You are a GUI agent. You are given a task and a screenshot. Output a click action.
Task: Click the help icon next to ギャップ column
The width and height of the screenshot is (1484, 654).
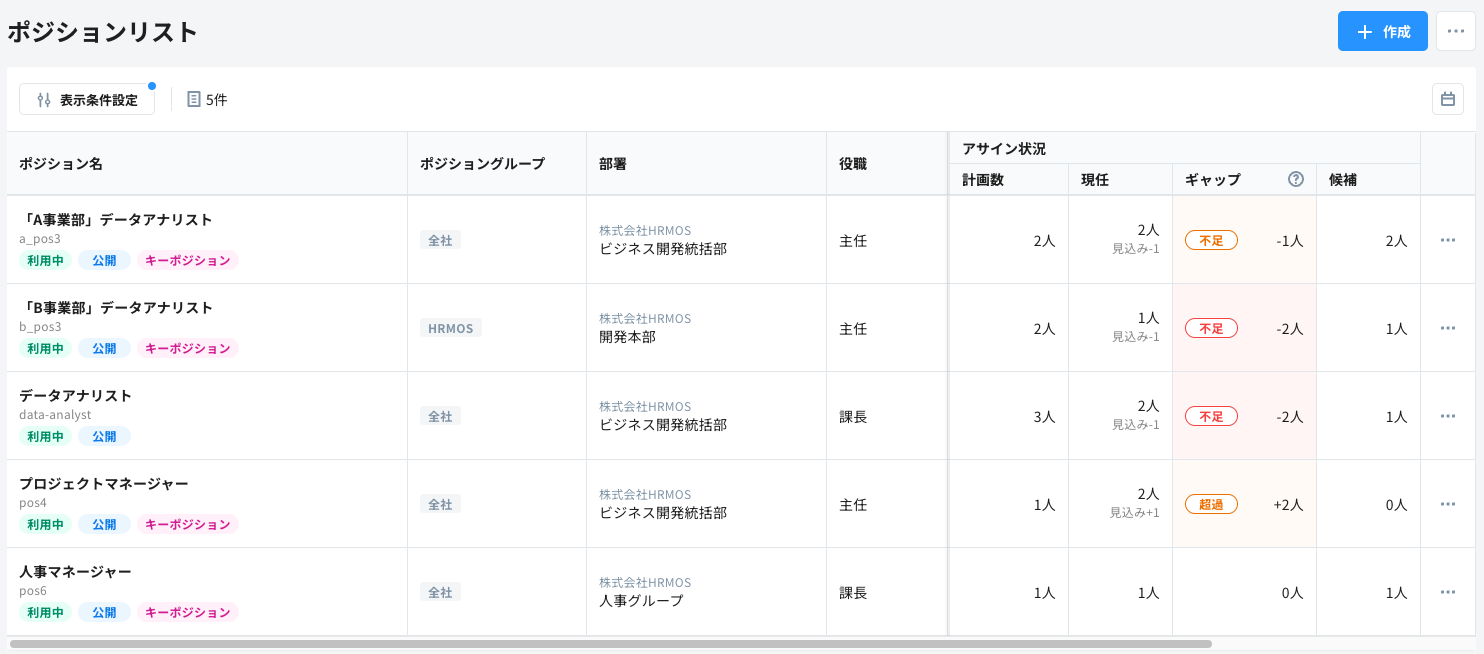(1295, 179)
